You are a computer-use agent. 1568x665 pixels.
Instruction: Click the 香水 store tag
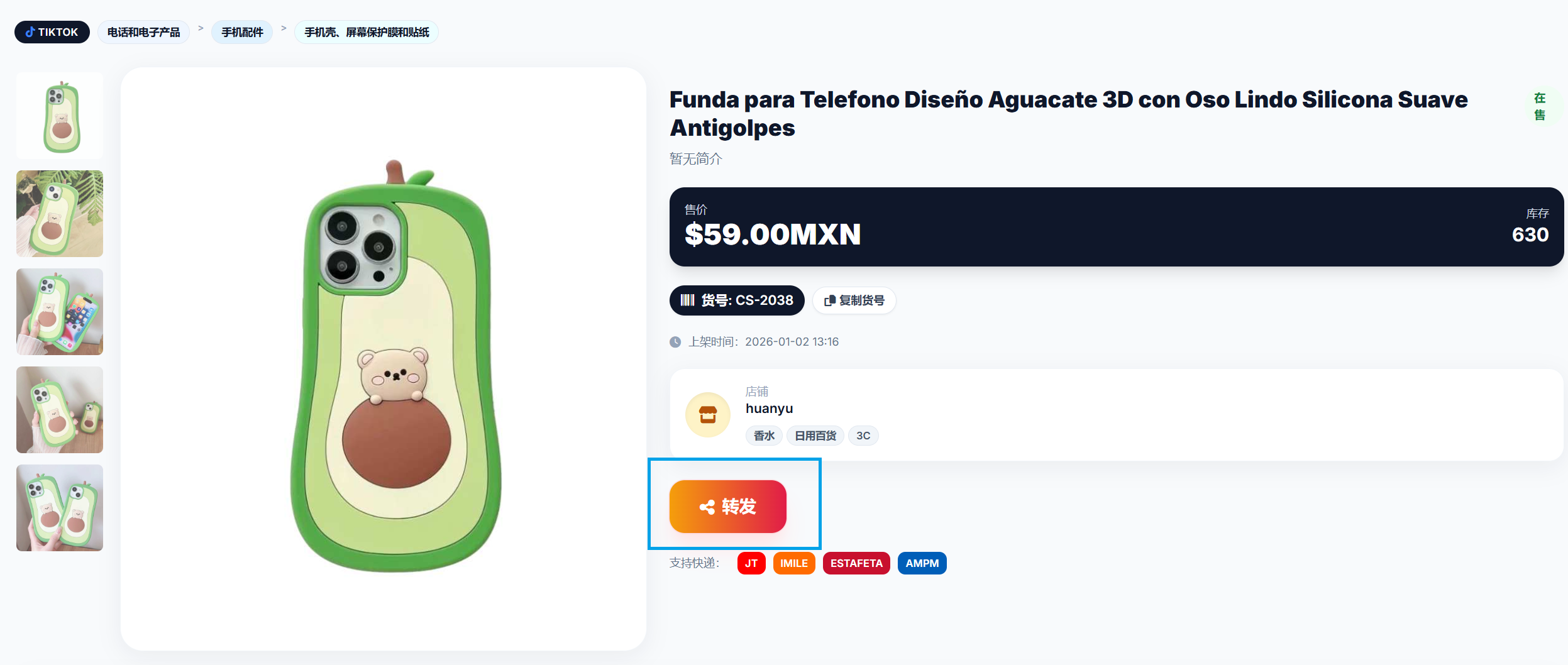(x=764, y=436)
